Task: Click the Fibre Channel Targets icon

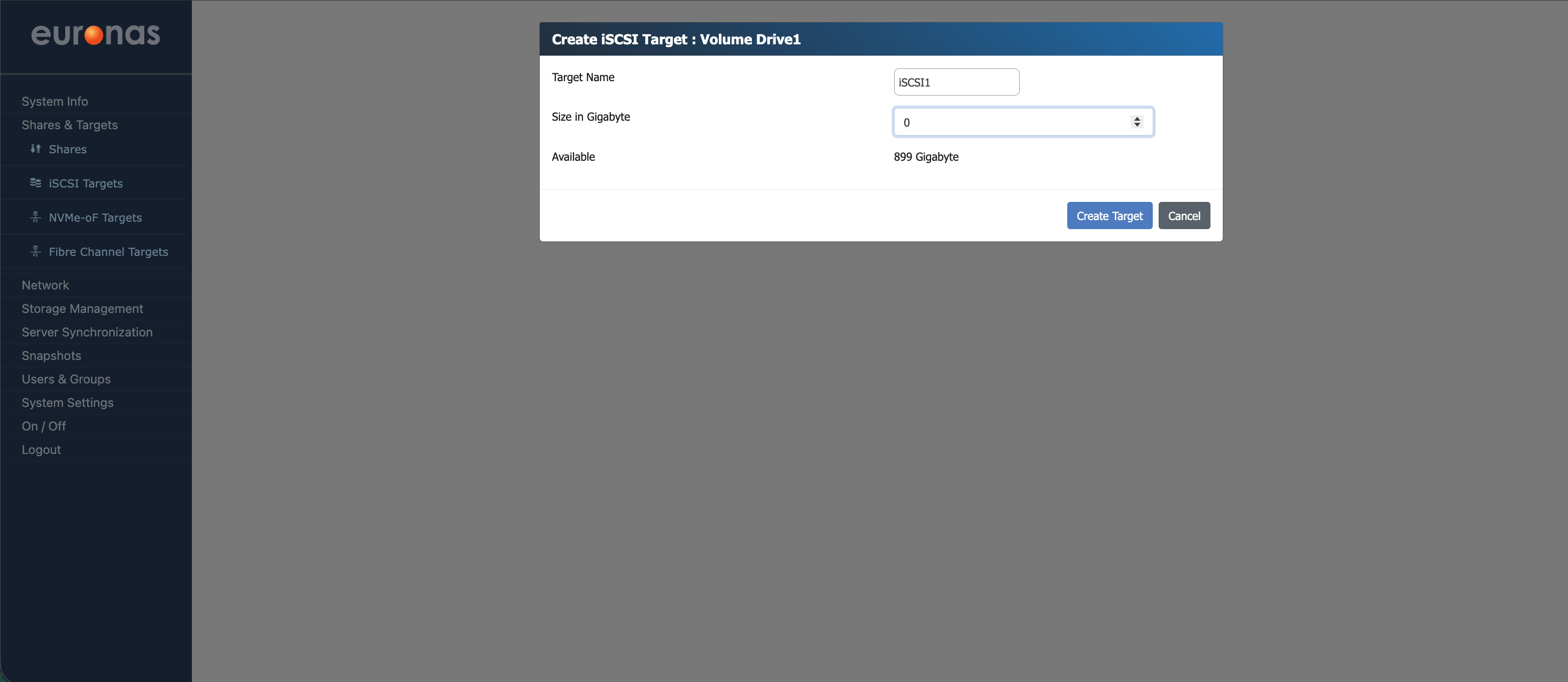Action: [35, 251]
